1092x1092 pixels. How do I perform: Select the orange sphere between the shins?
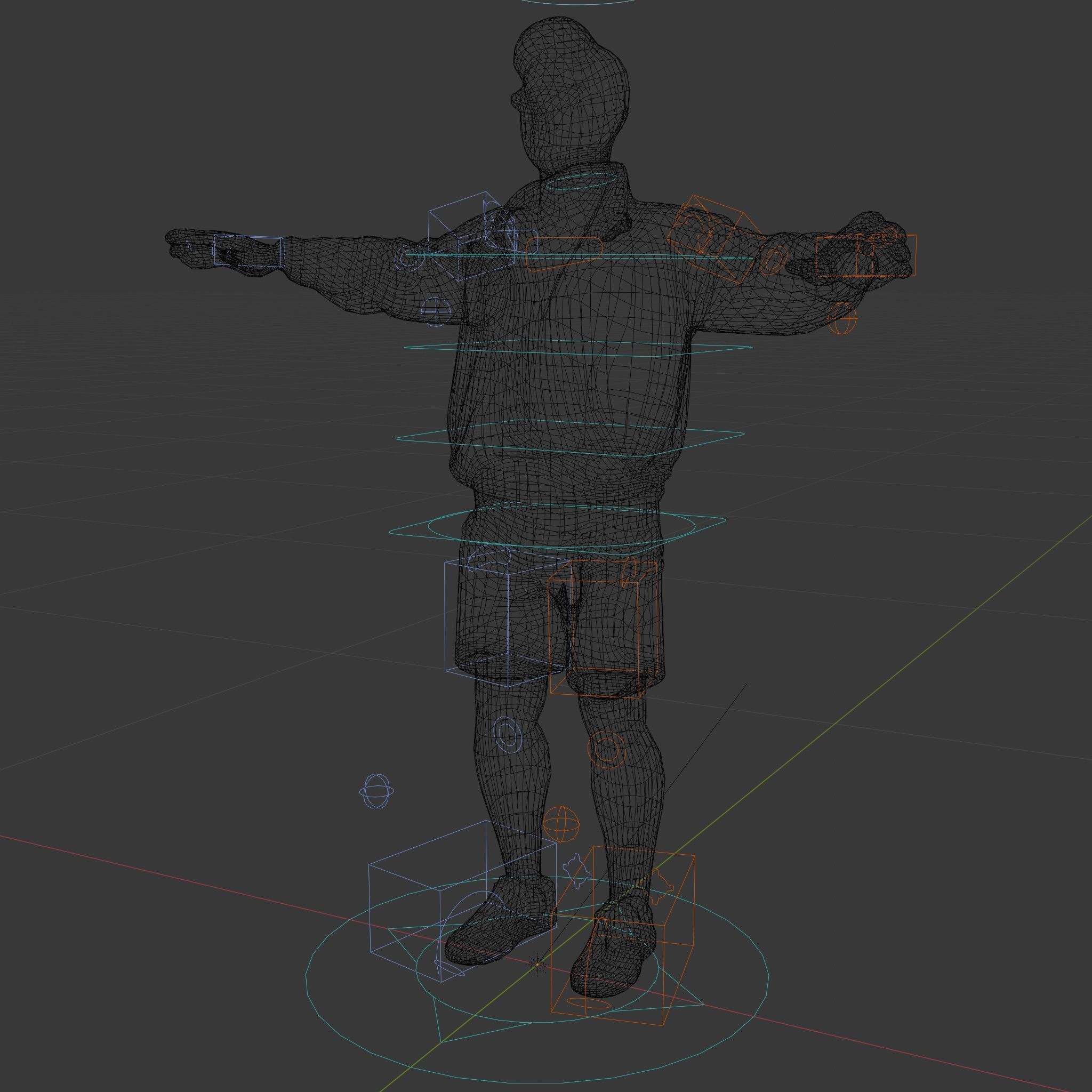561,825
